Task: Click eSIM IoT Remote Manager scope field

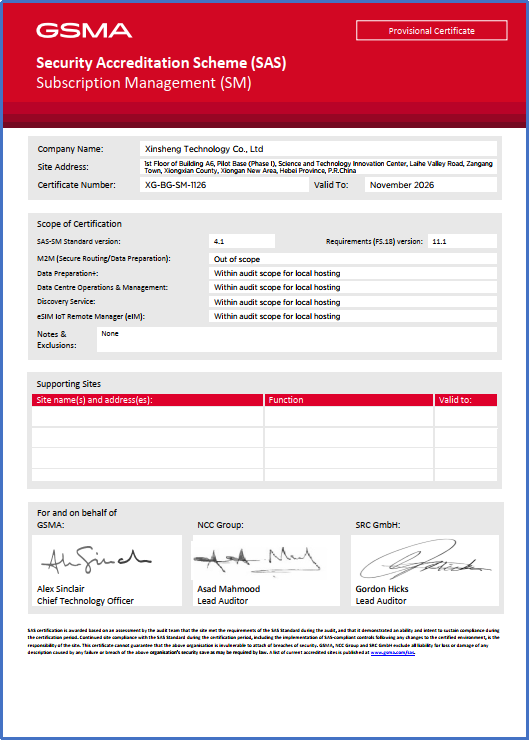Action: click(x=353, y=316)
